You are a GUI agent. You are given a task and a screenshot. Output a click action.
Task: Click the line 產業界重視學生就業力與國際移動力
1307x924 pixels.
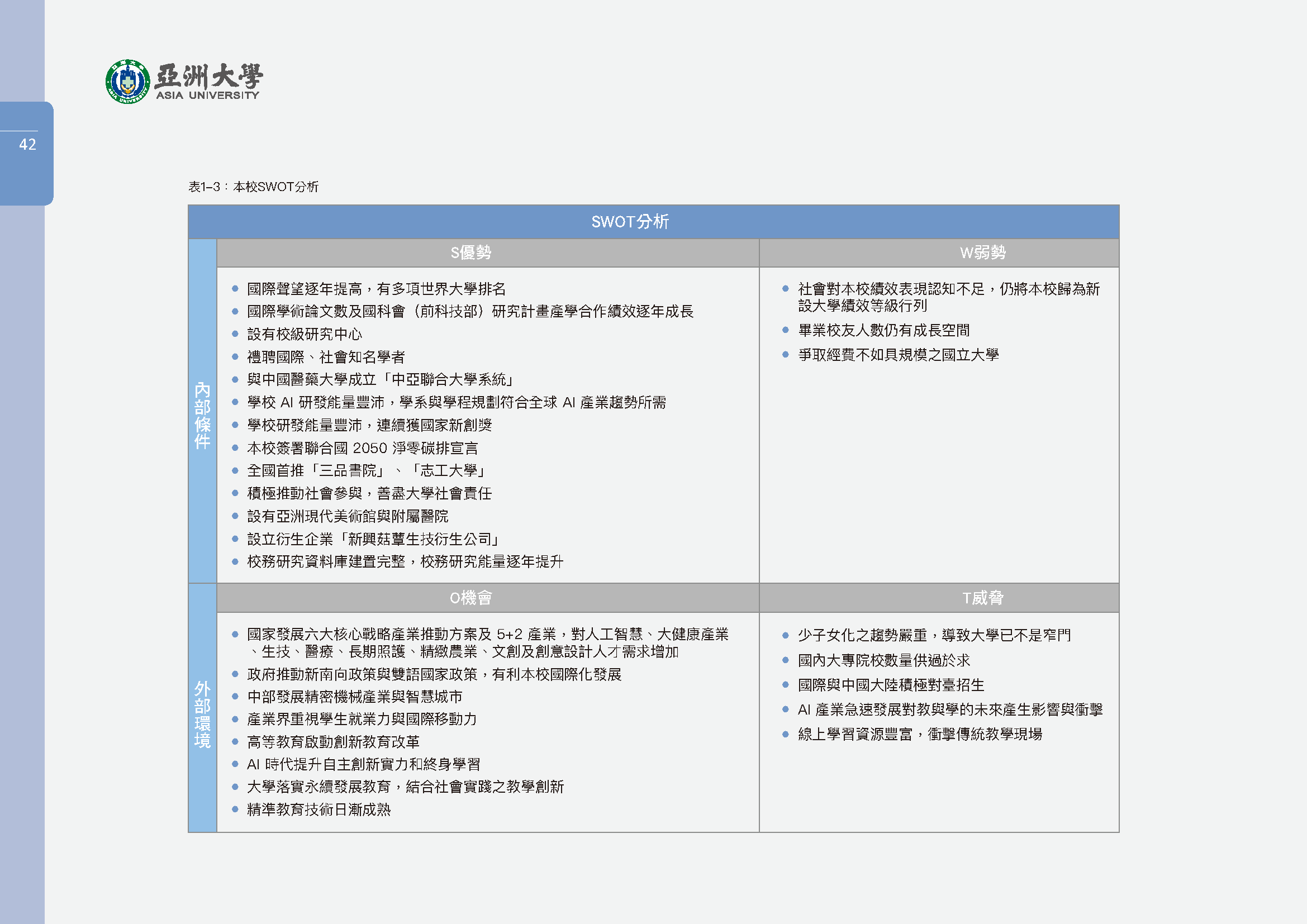pyautogui.click(x=362, y=719)
